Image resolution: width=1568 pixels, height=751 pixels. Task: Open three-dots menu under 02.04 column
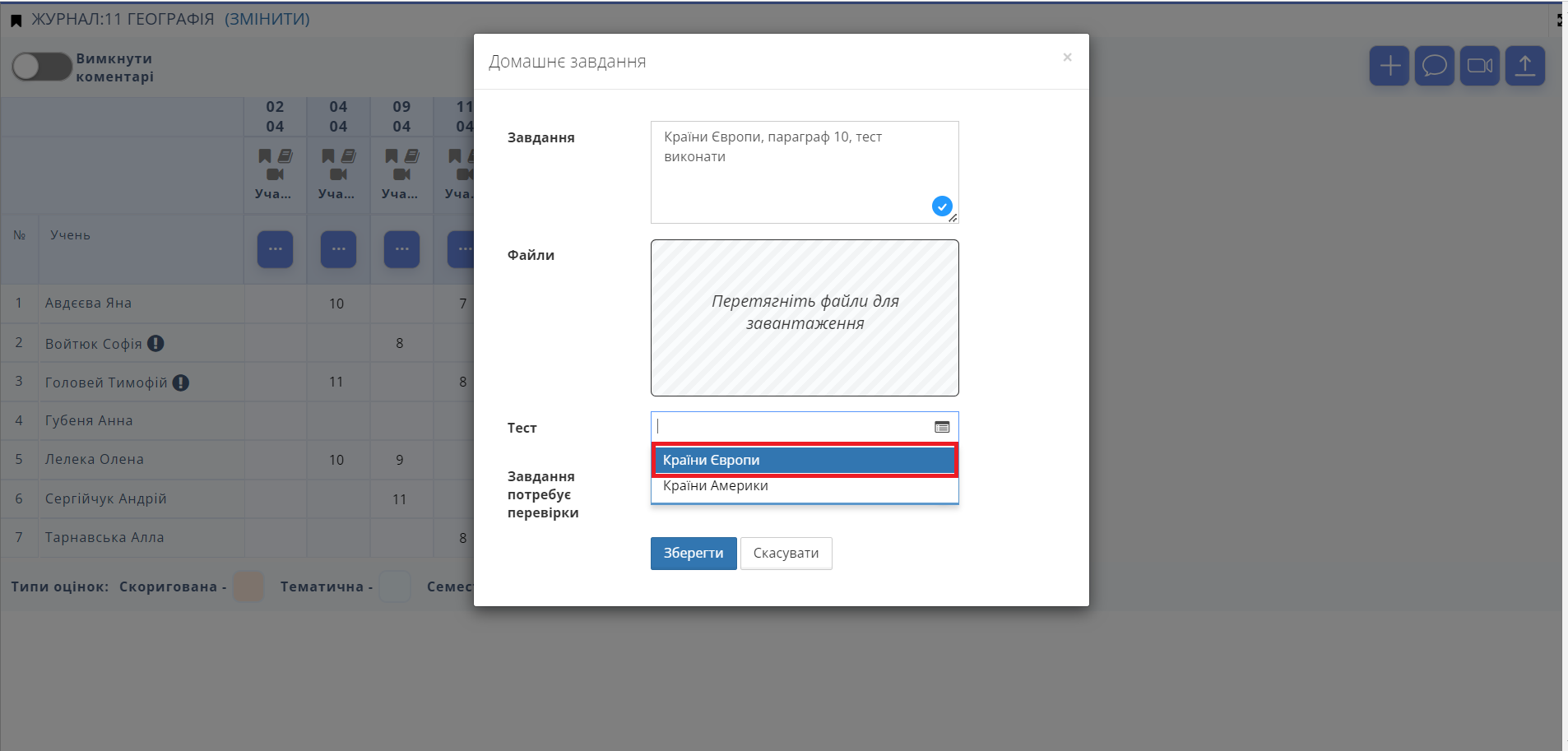(275, 249)
